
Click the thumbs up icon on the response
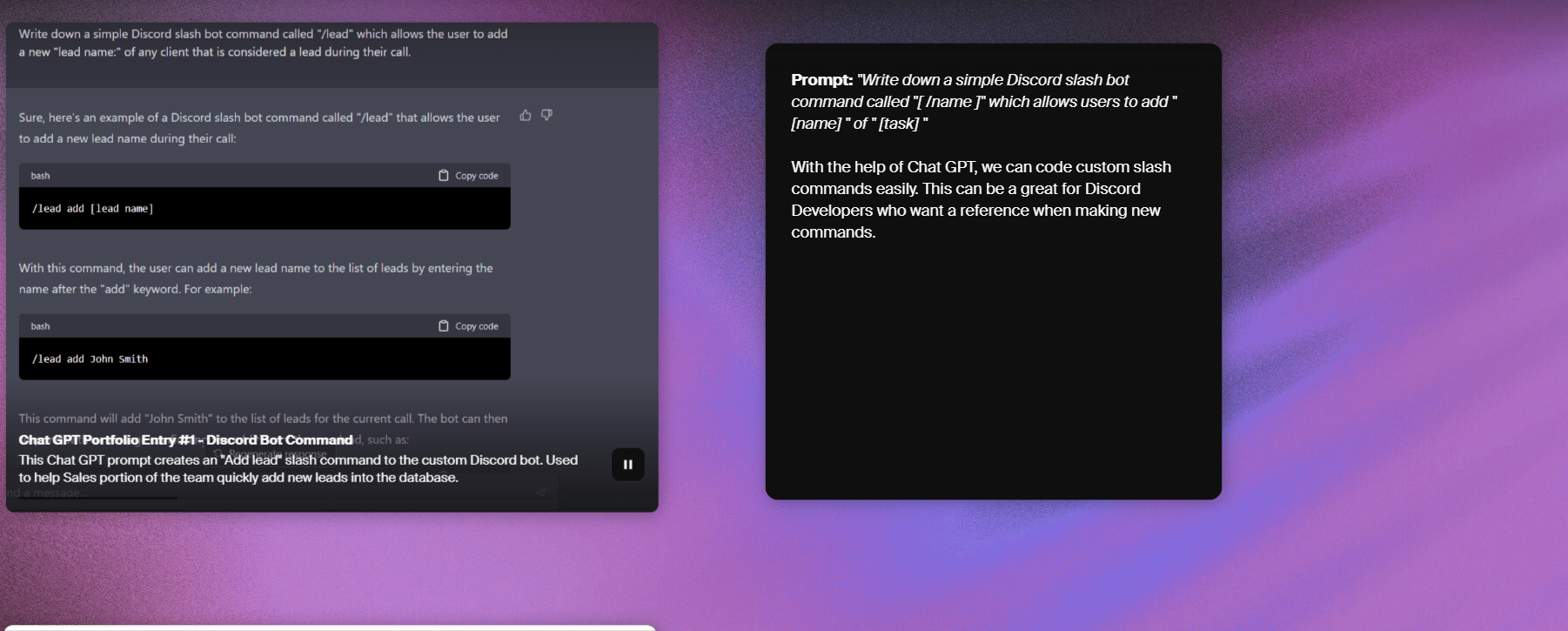pos(526,115)
